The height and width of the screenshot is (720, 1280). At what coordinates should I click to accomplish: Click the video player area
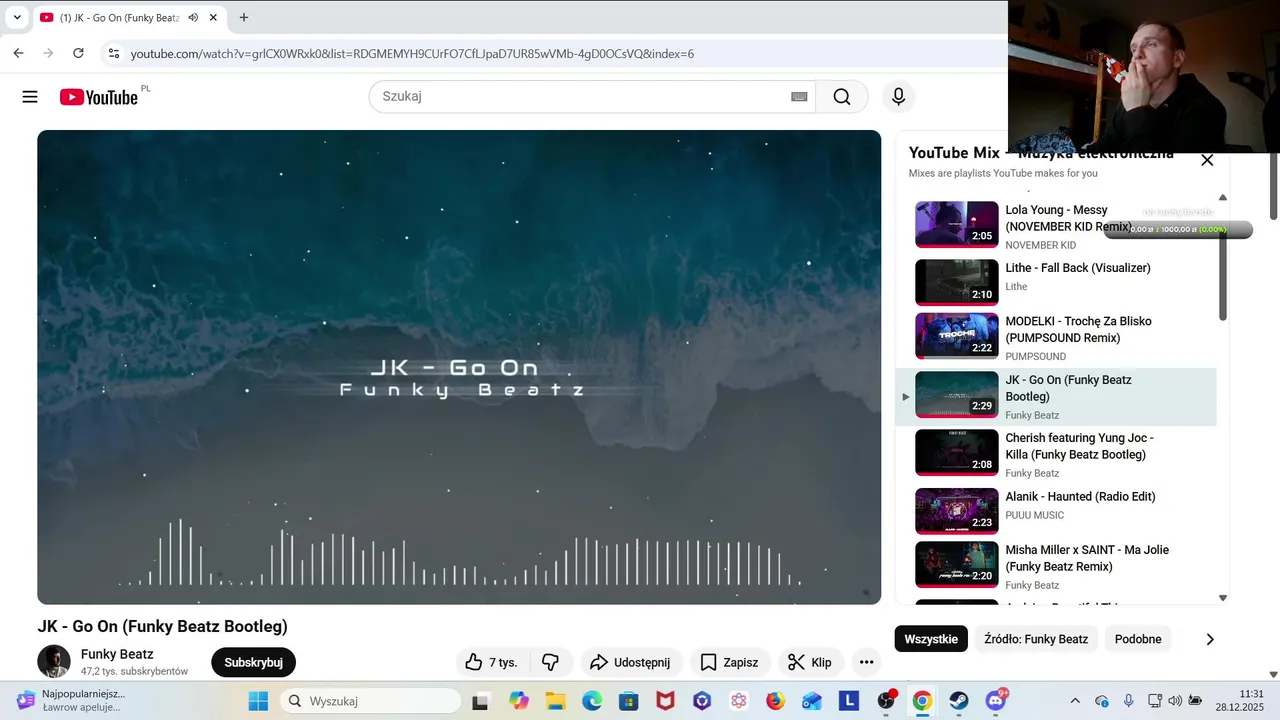pyautogui.click(x=459, y=367)
